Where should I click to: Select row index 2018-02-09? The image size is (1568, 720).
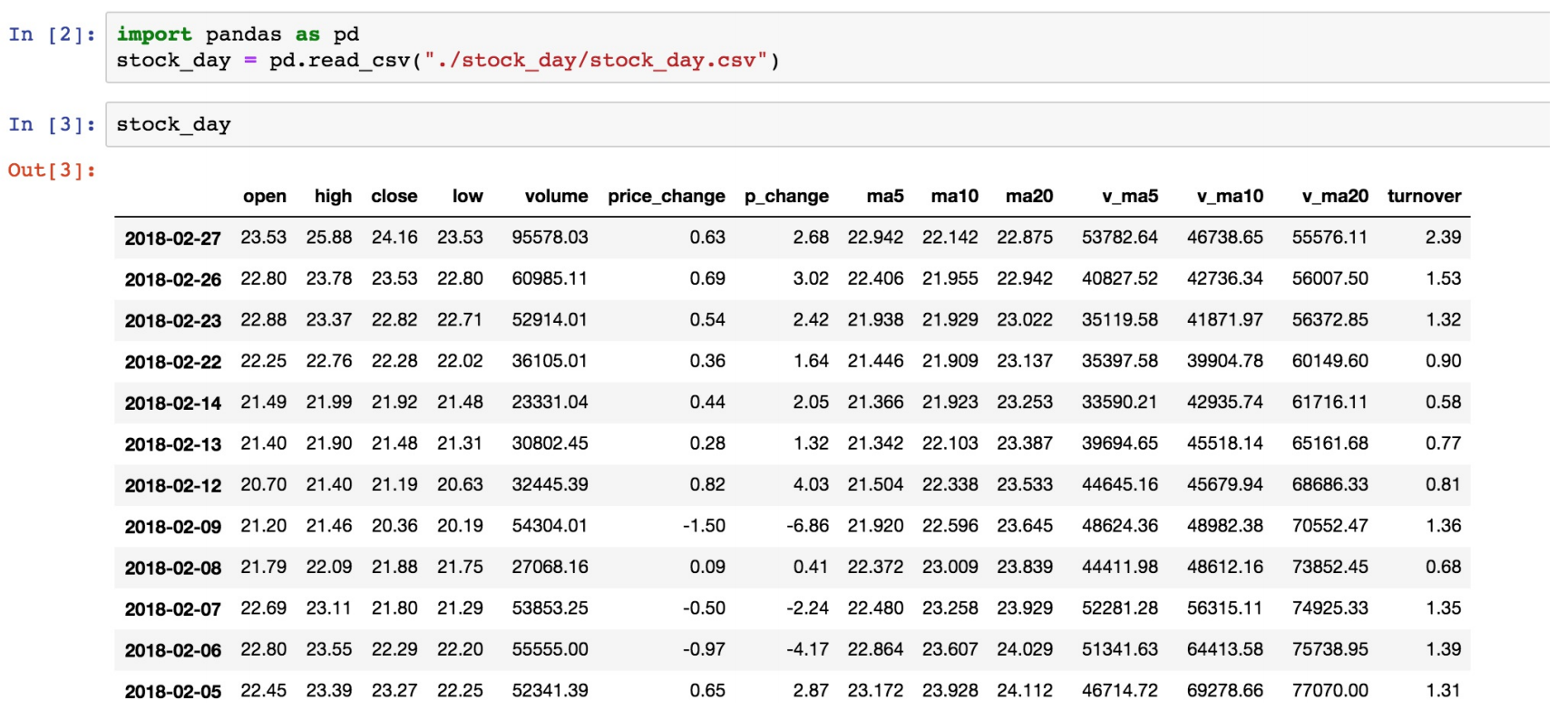[x=172, y=527]
